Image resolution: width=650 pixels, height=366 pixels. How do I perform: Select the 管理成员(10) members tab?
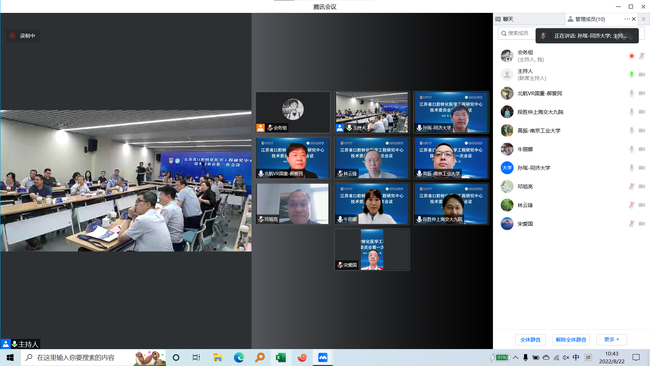click(587, 19)
